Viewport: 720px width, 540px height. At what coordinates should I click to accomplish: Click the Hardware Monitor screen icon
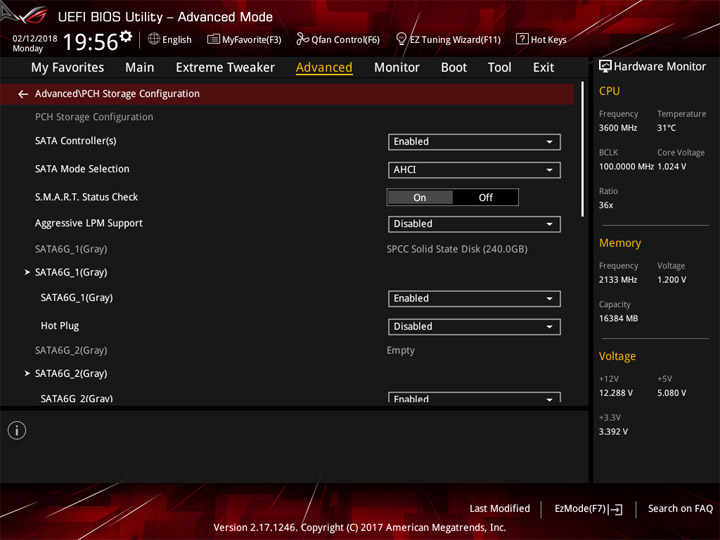pyautogui.click(x=605, y=66)
